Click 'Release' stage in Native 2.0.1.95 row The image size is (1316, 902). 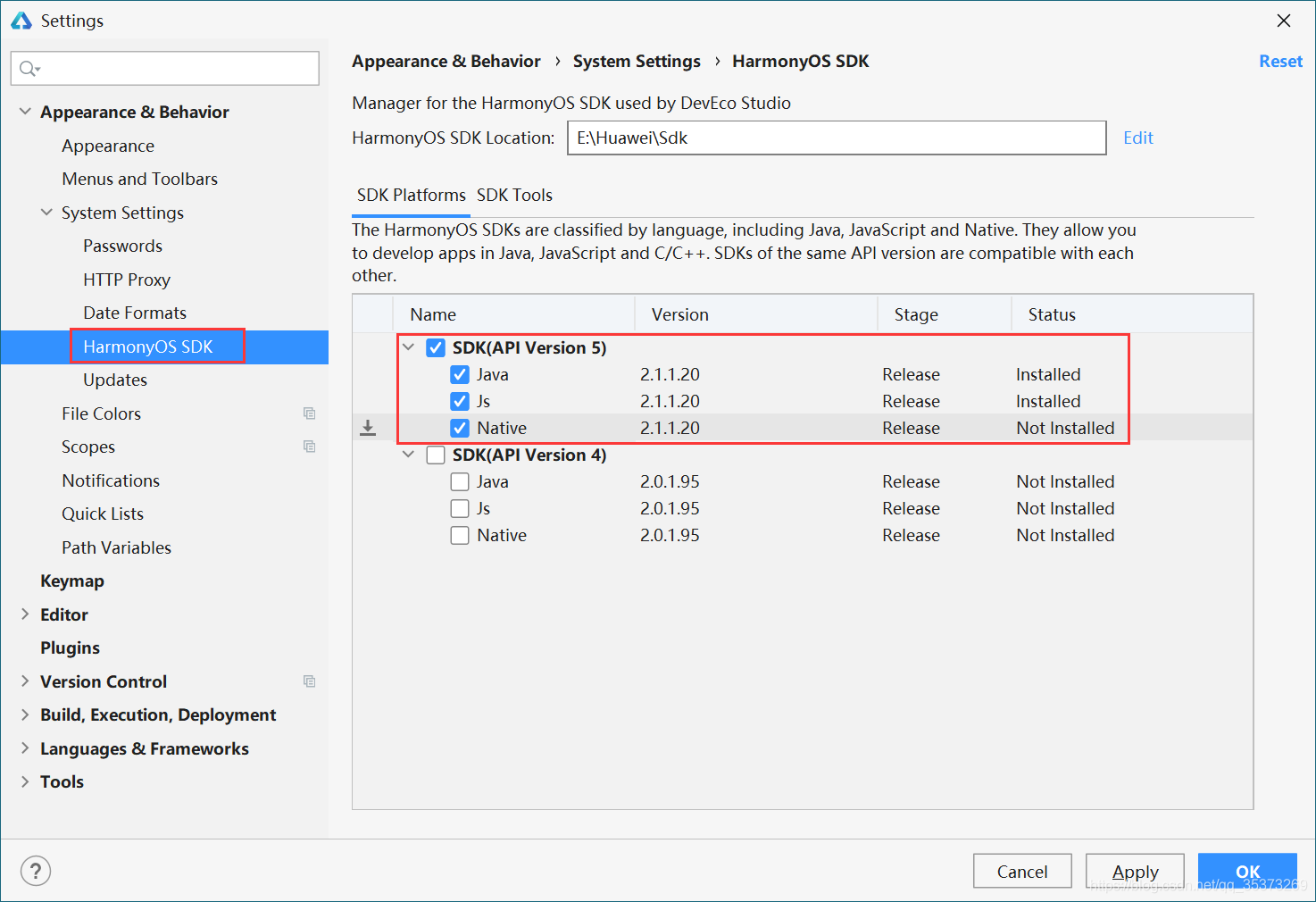(911, 535)
